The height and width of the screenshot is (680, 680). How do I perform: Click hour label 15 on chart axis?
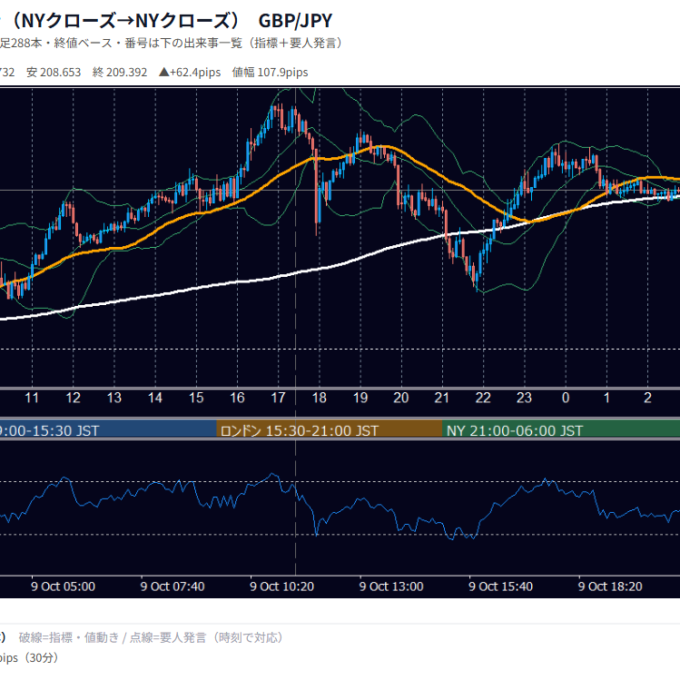pos(196,398)
